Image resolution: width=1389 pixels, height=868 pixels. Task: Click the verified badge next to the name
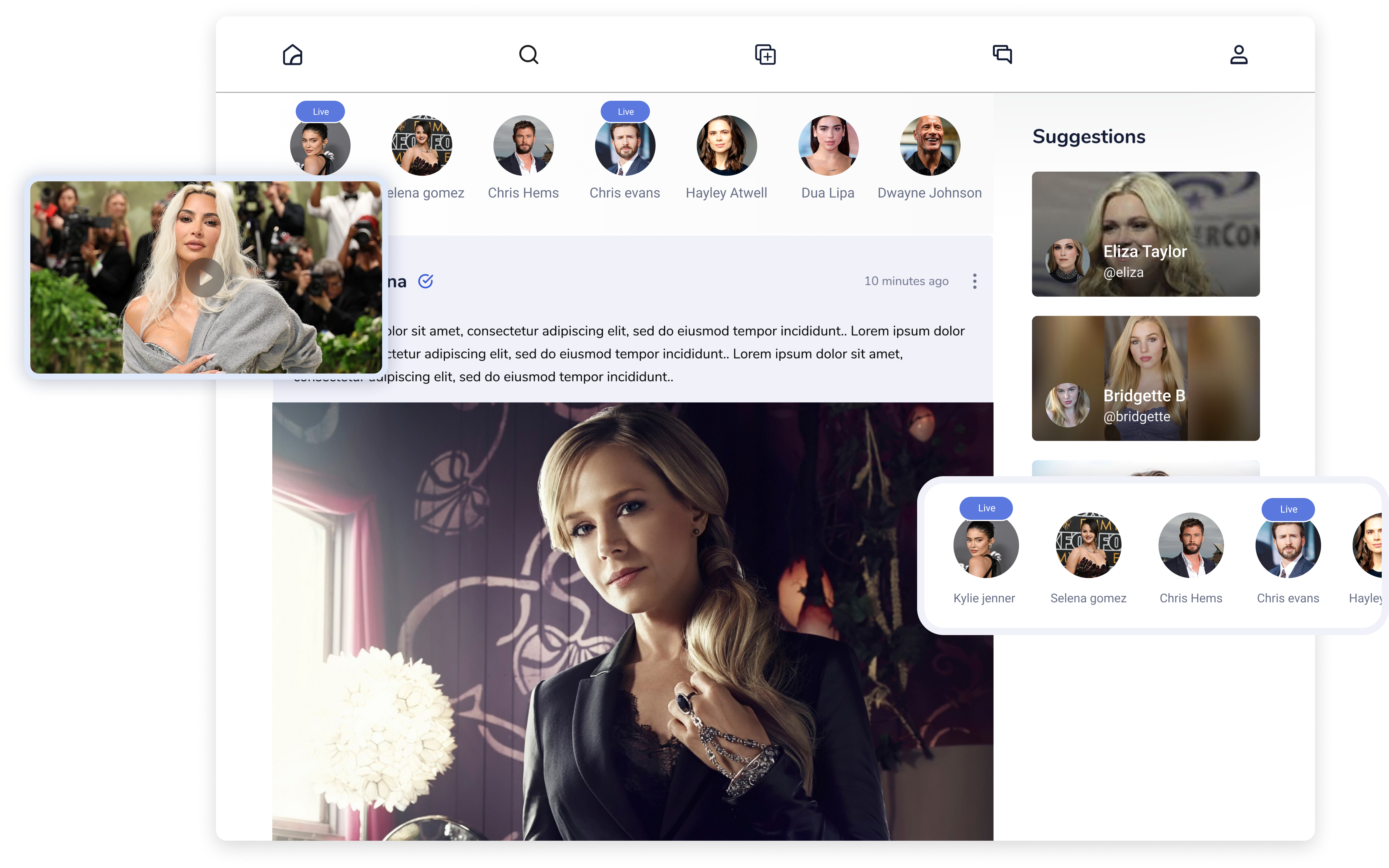pos(425,281)
